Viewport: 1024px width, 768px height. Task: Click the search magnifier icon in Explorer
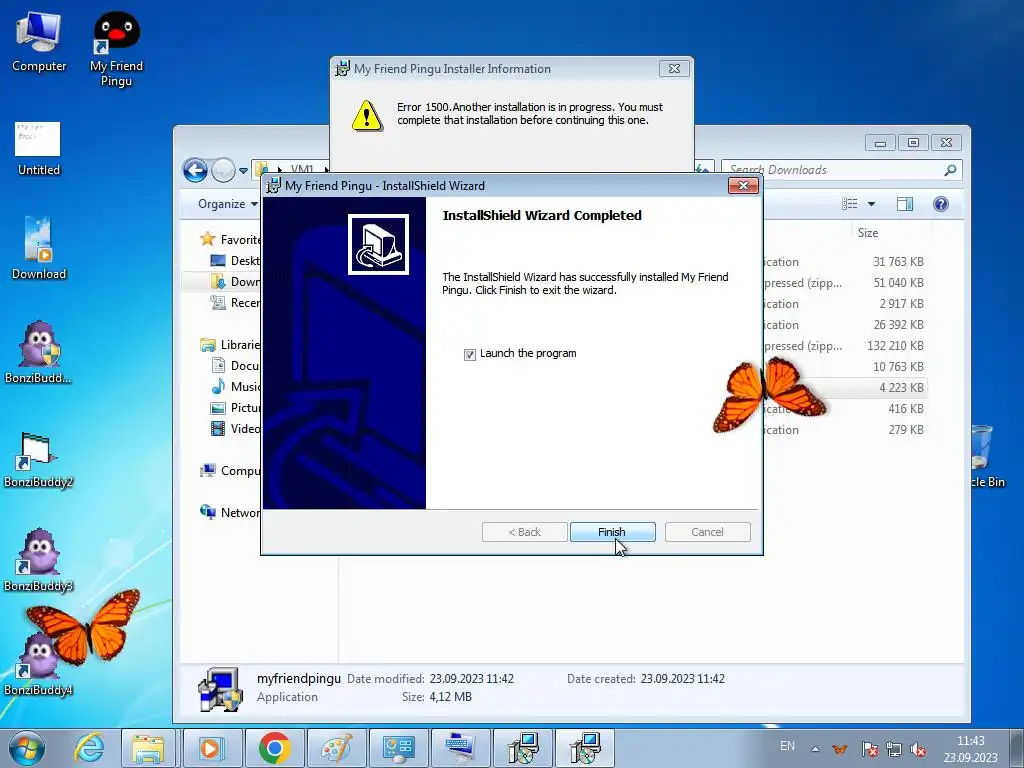pyautogui.click(x=951, y=170)
